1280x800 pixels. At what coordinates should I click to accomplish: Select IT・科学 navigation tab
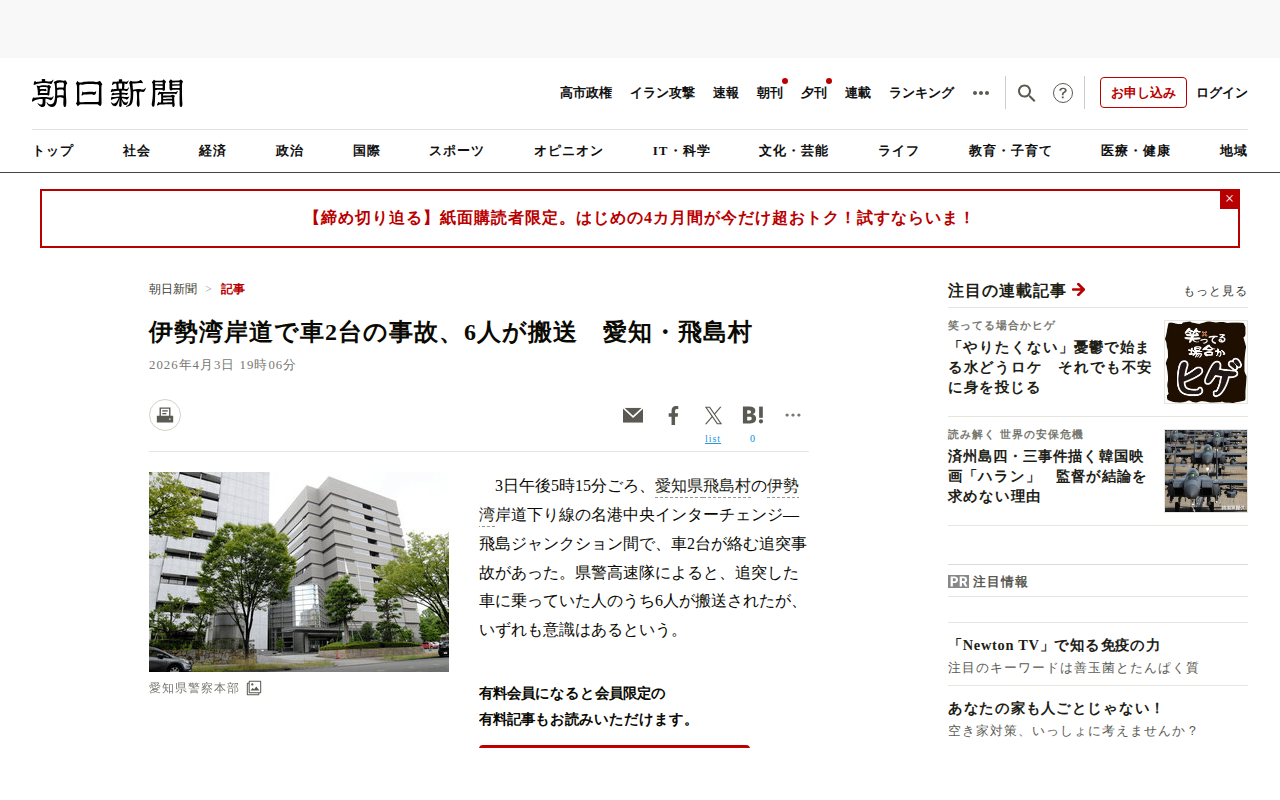point(681,151)
